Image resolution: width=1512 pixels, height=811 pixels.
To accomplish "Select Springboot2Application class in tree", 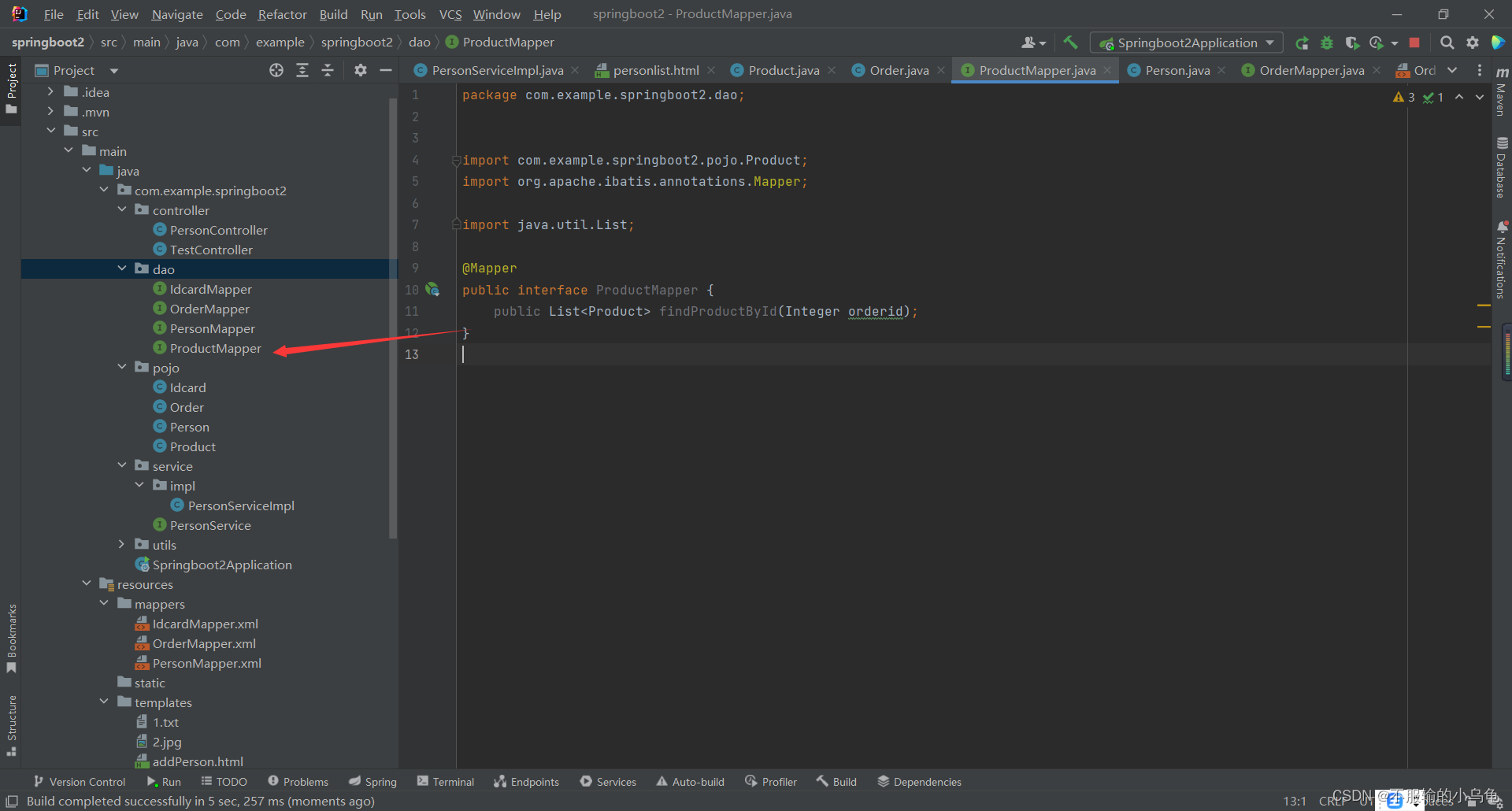I will coord(221,565).
